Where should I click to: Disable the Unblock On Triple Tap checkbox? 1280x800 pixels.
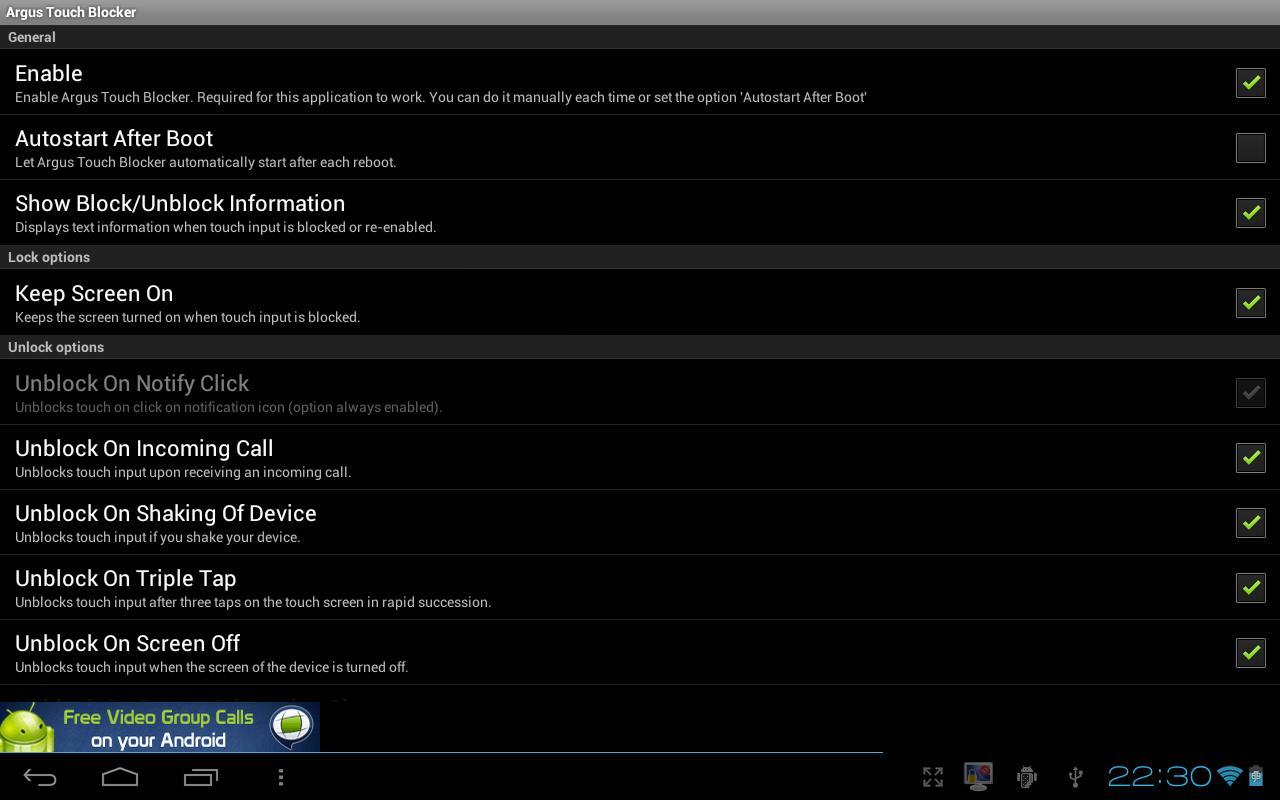coord(1250,587)
